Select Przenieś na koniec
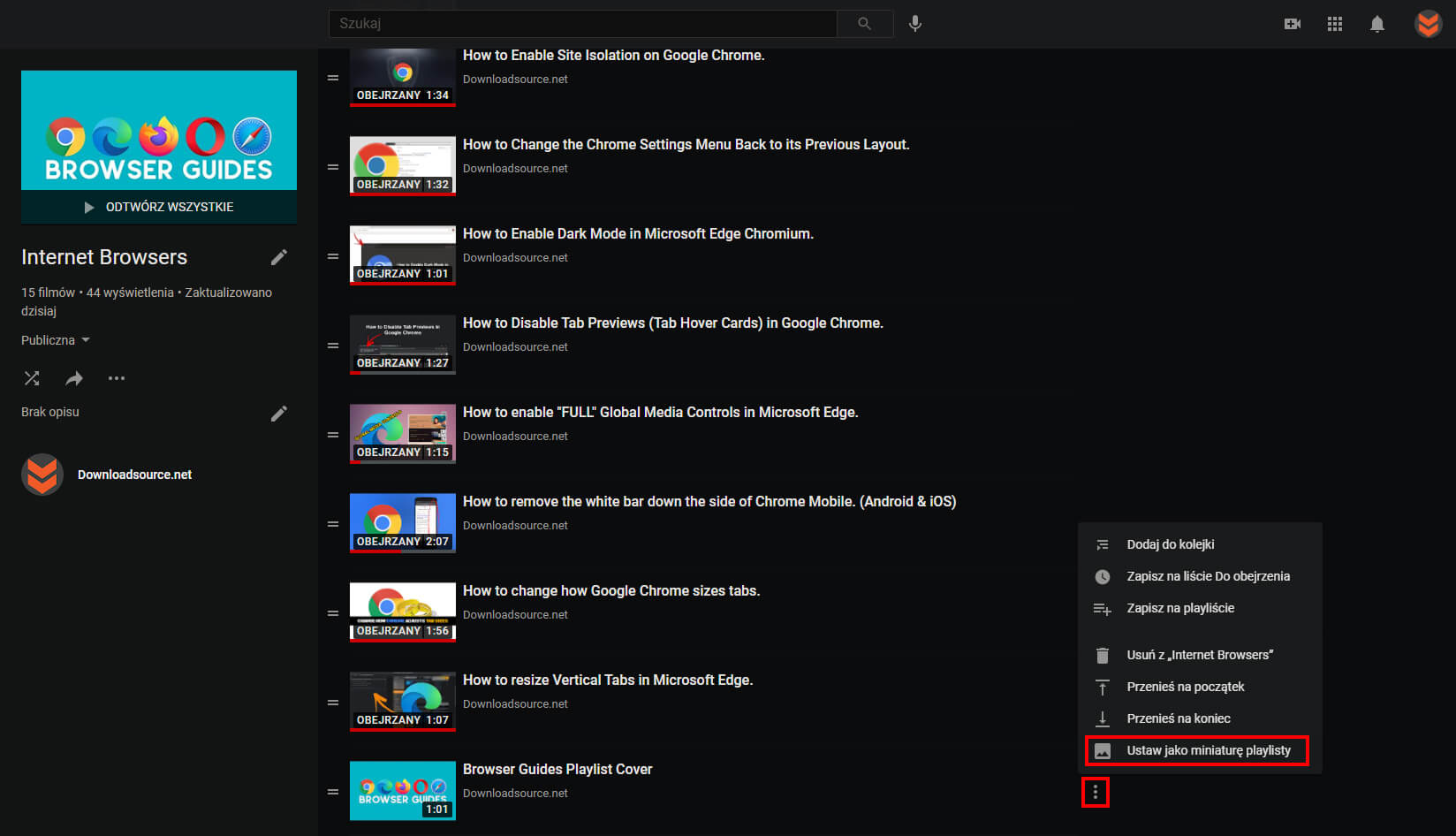The image size is (1456, 836). [x=1200, y=718]
